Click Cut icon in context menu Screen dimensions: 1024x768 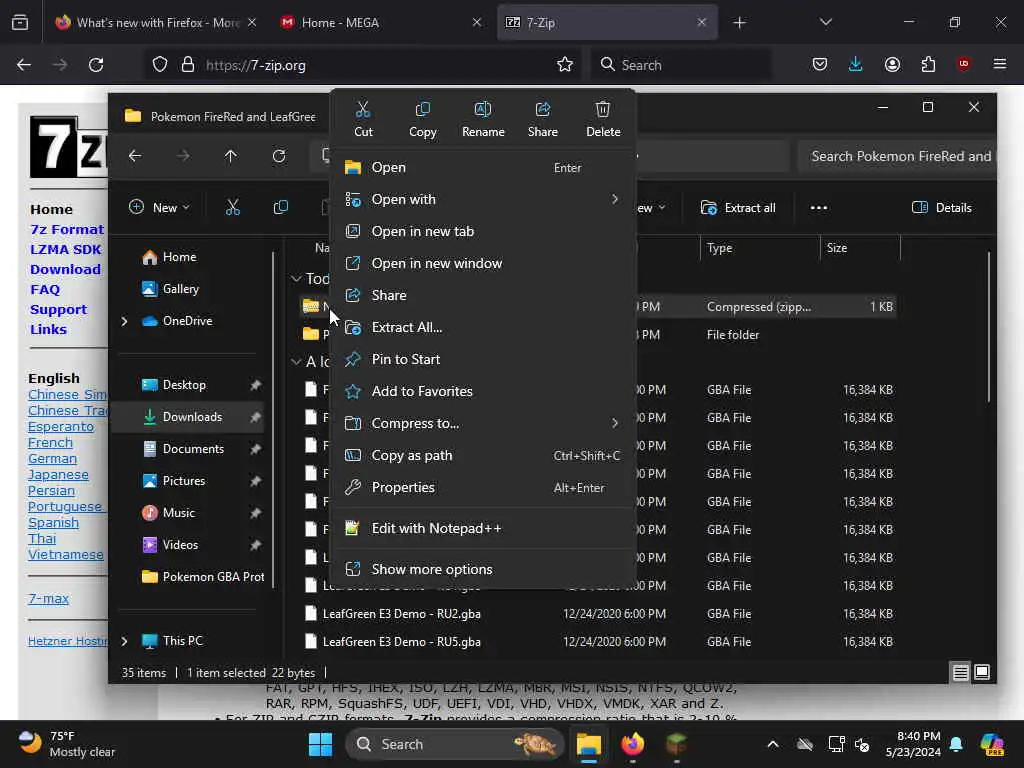tap(363, 119)
